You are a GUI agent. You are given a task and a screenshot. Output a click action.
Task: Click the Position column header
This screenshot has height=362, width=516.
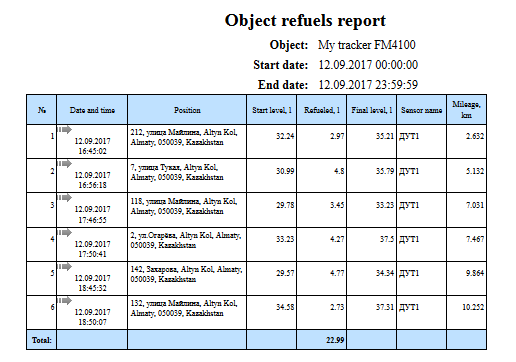pyautogui.click(x=187, y=110)
